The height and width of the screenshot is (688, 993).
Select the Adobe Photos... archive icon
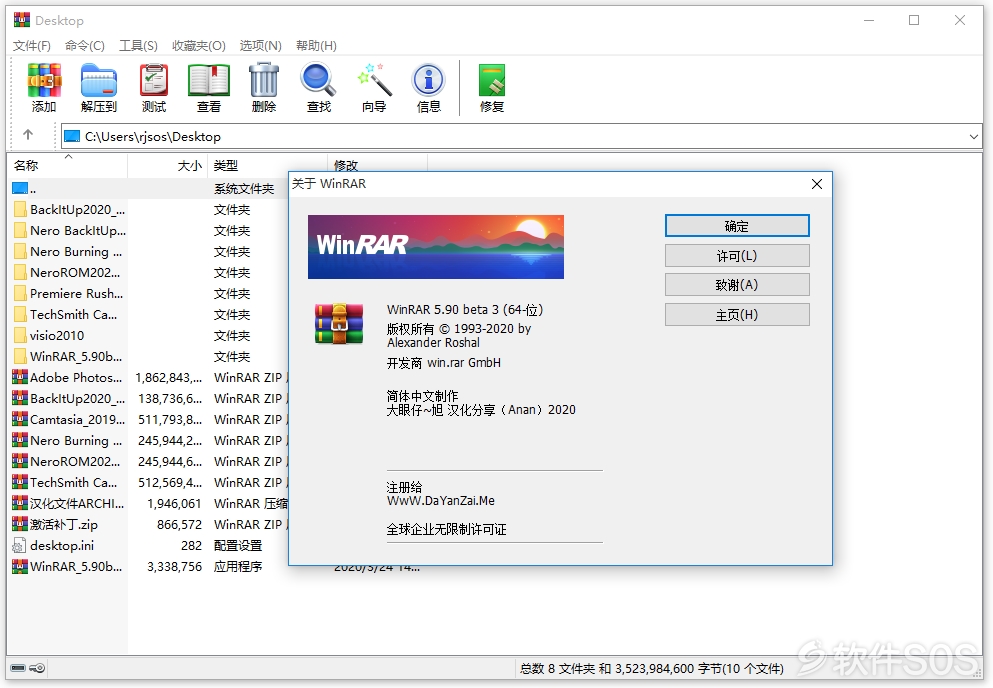coord(20,378)
